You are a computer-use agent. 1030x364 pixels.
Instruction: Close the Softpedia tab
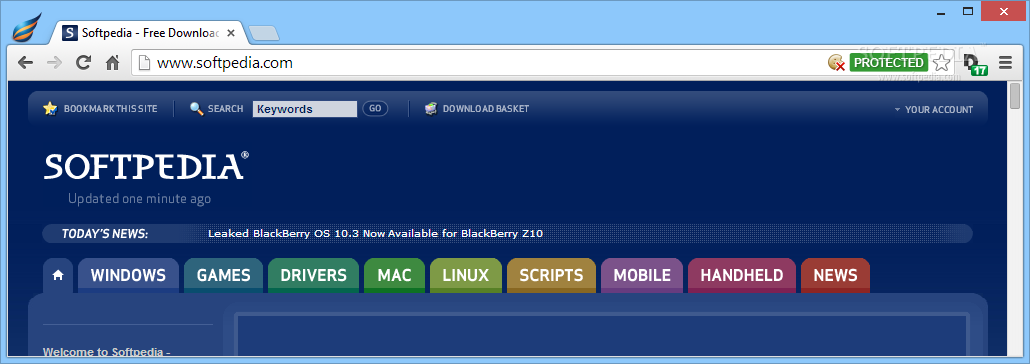click(231, 32)
